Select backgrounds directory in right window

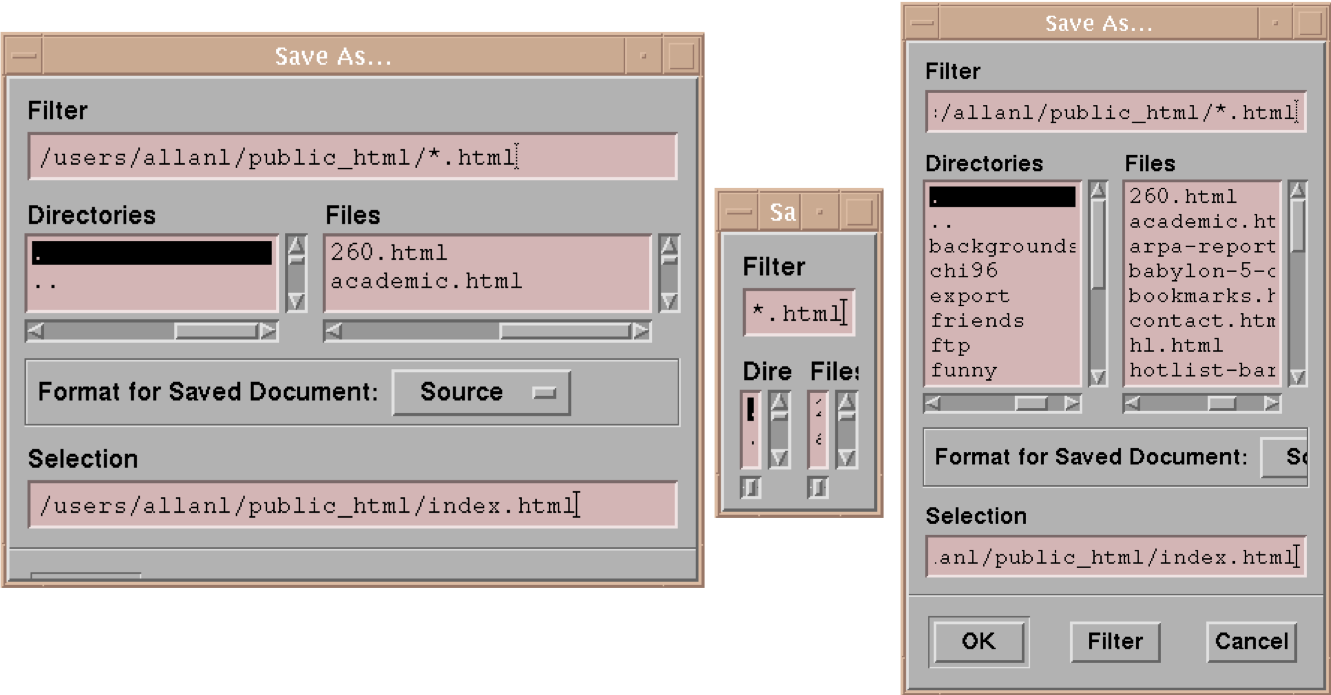pos(1003,246)
